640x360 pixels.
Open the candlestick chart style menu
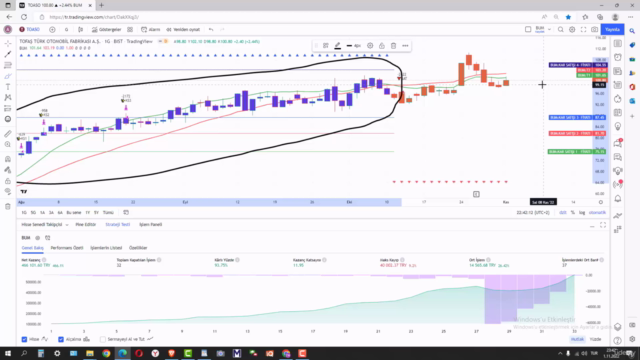point(80,29)
